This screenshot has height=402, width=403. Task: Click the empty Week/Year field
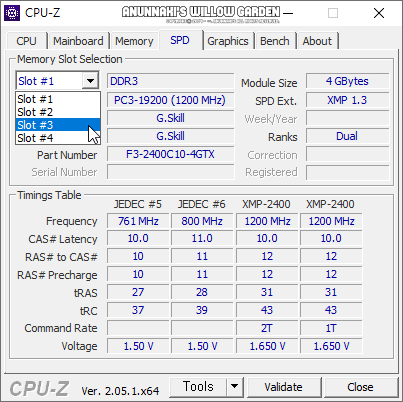point(347,118)
